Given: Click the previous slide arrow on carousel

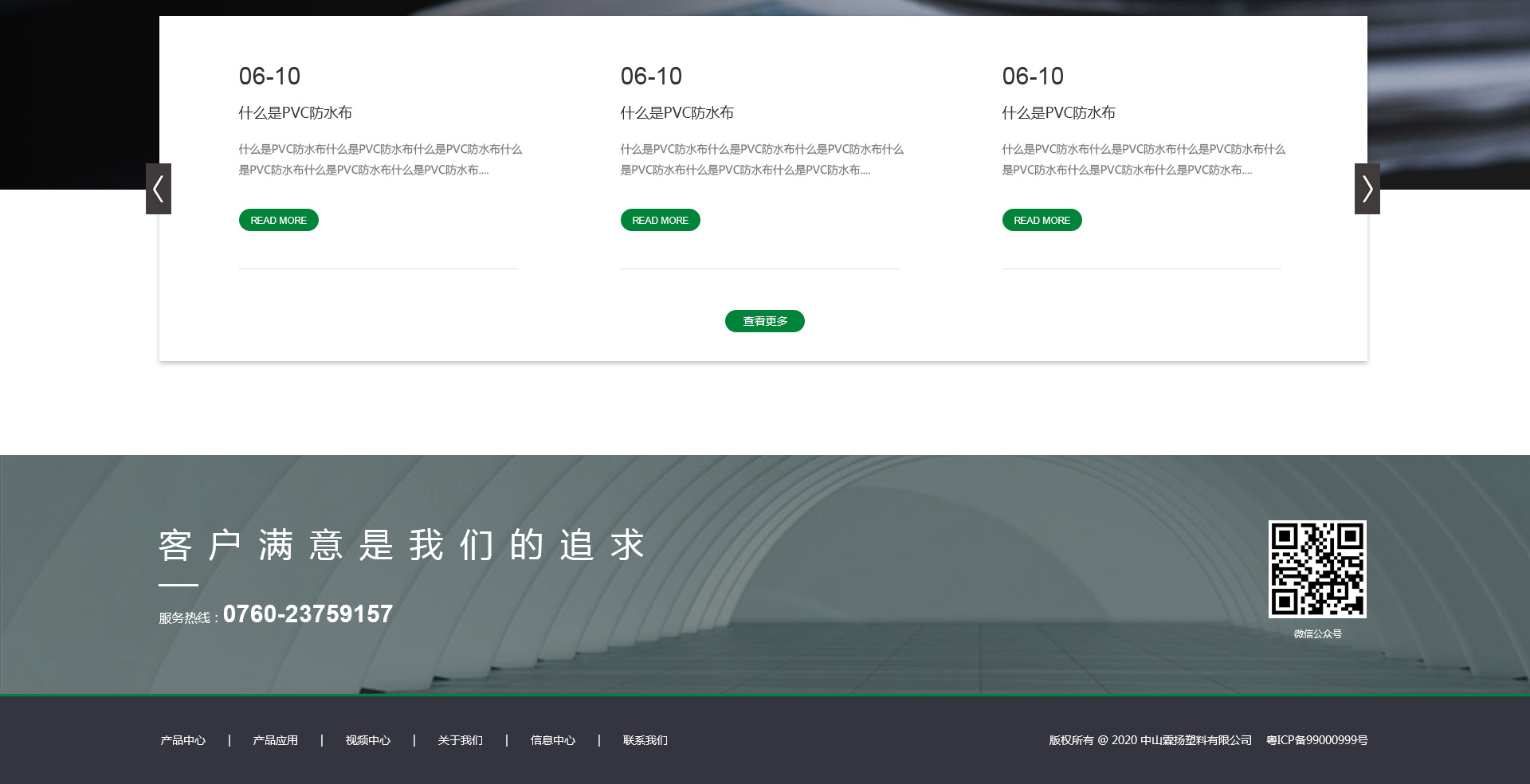Looking at the screenshot, I should tap(159, 189).
